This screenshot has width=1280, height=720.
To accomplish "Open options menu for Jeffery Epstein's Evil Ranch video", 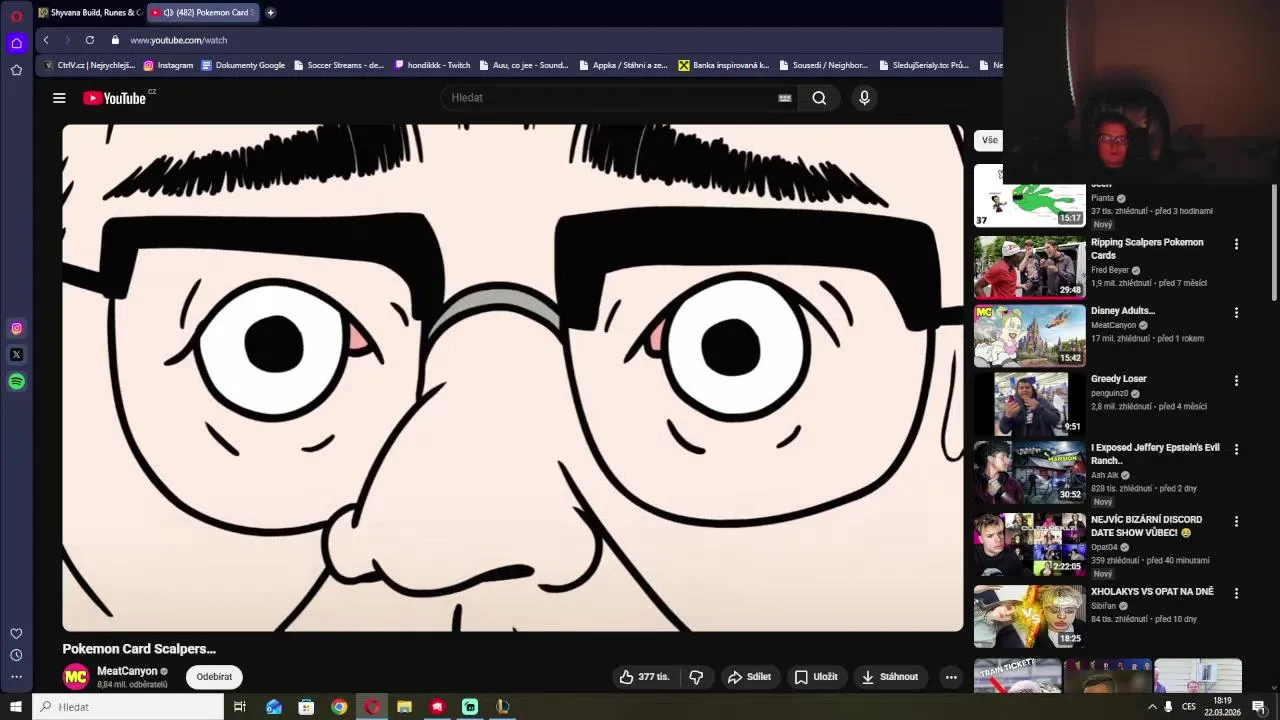I will (x=1236, y=449).
